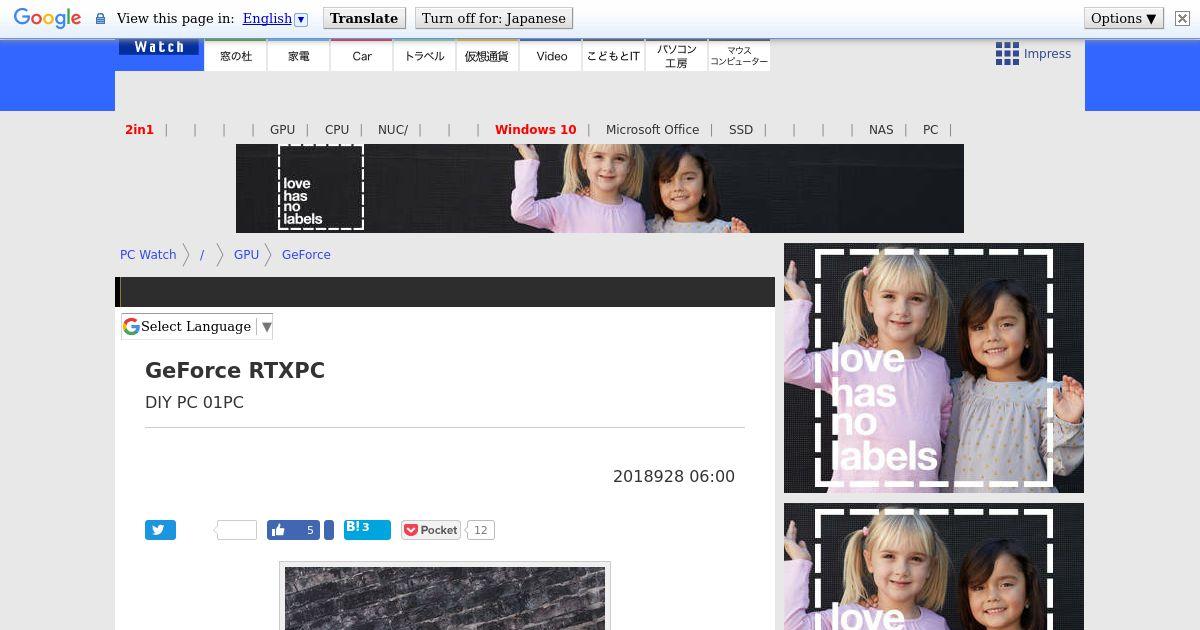1200x630 pixels.
Task: Select the Microsoft Office topic link
Action: [652, 130]
